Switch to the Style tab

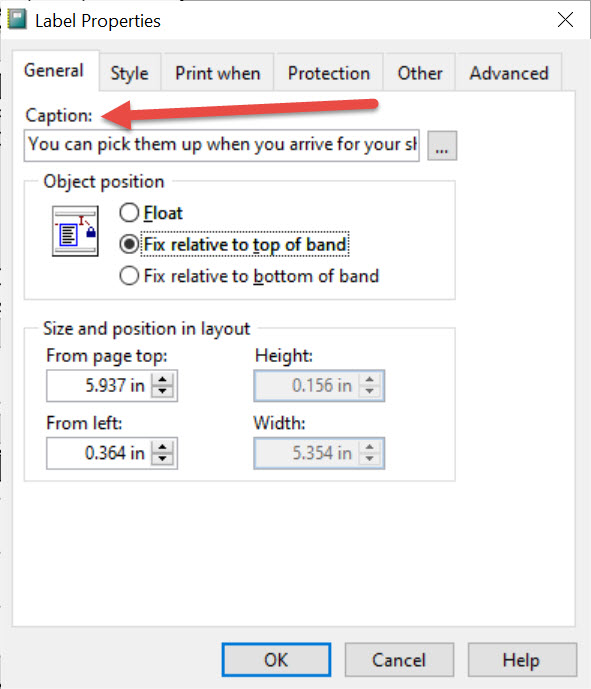(130, 73)
